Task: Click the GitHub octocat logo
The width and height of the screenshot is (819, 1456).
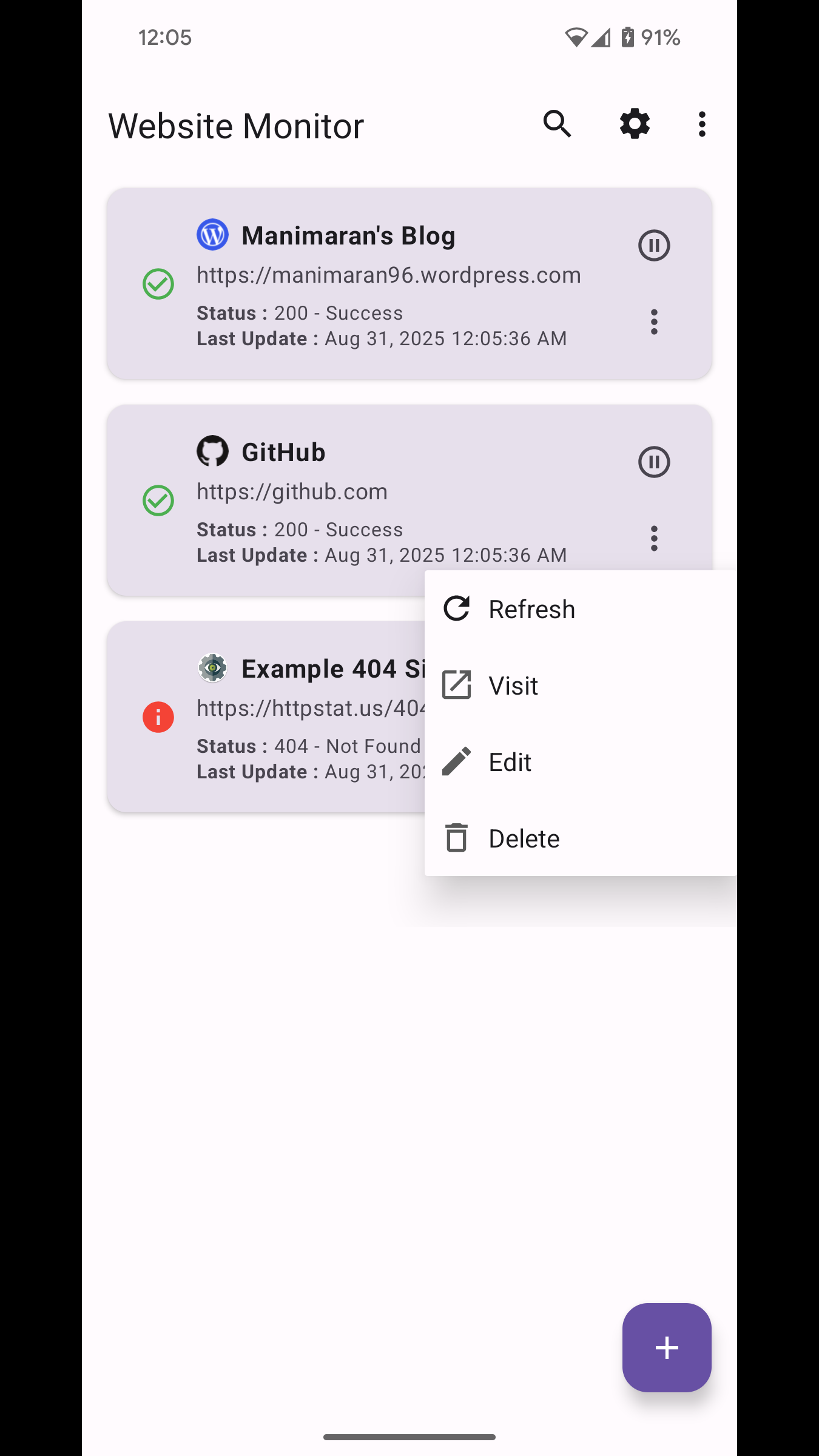Action: tap(212, 451)
